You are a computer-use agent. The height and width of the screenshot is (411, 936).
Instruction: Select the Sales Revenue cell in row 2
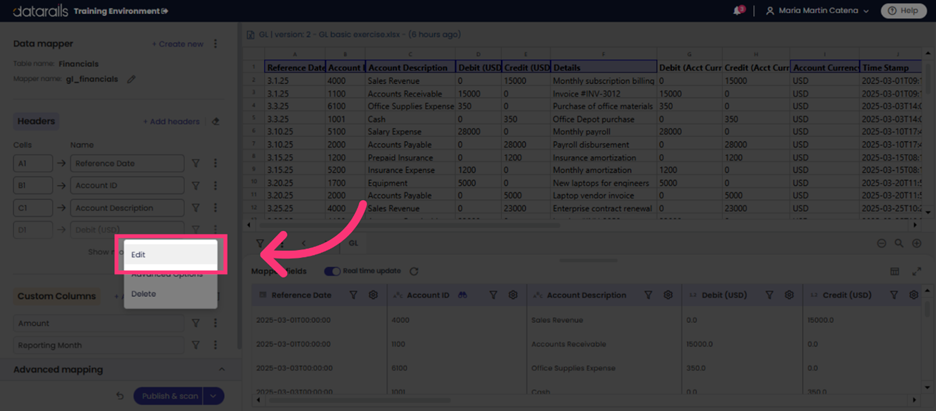411,81
